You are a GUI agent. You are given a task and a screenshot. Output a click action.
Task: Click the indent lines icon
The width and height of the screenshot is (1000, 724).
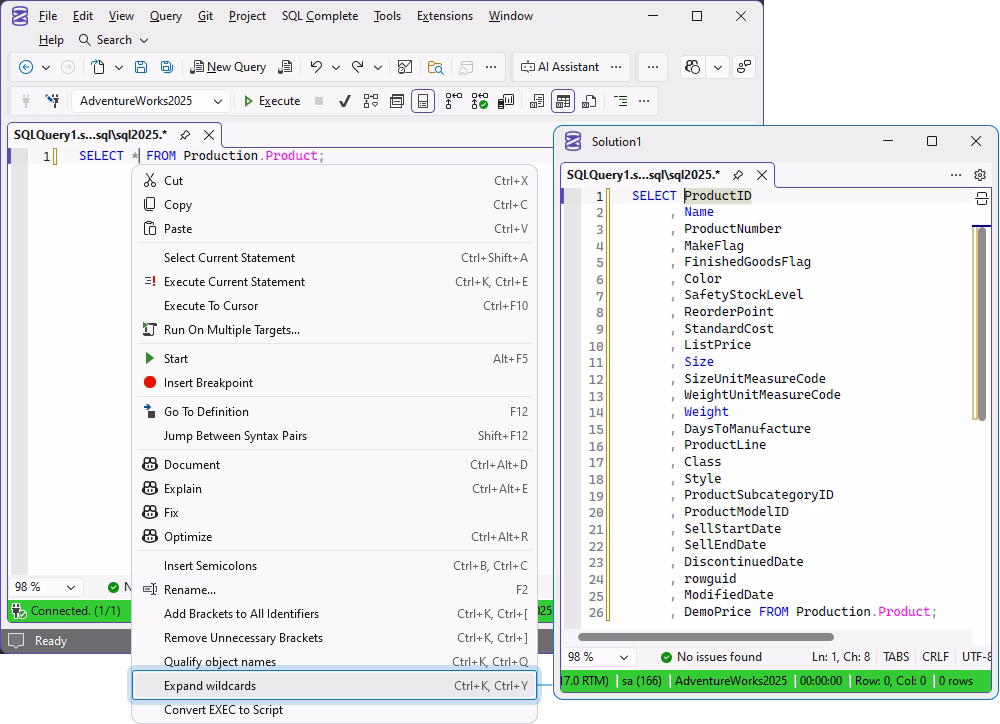click(621, 101)
